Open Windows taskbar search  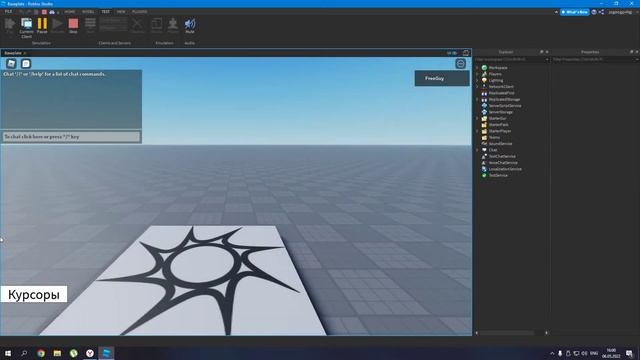[x=24, y=353]
